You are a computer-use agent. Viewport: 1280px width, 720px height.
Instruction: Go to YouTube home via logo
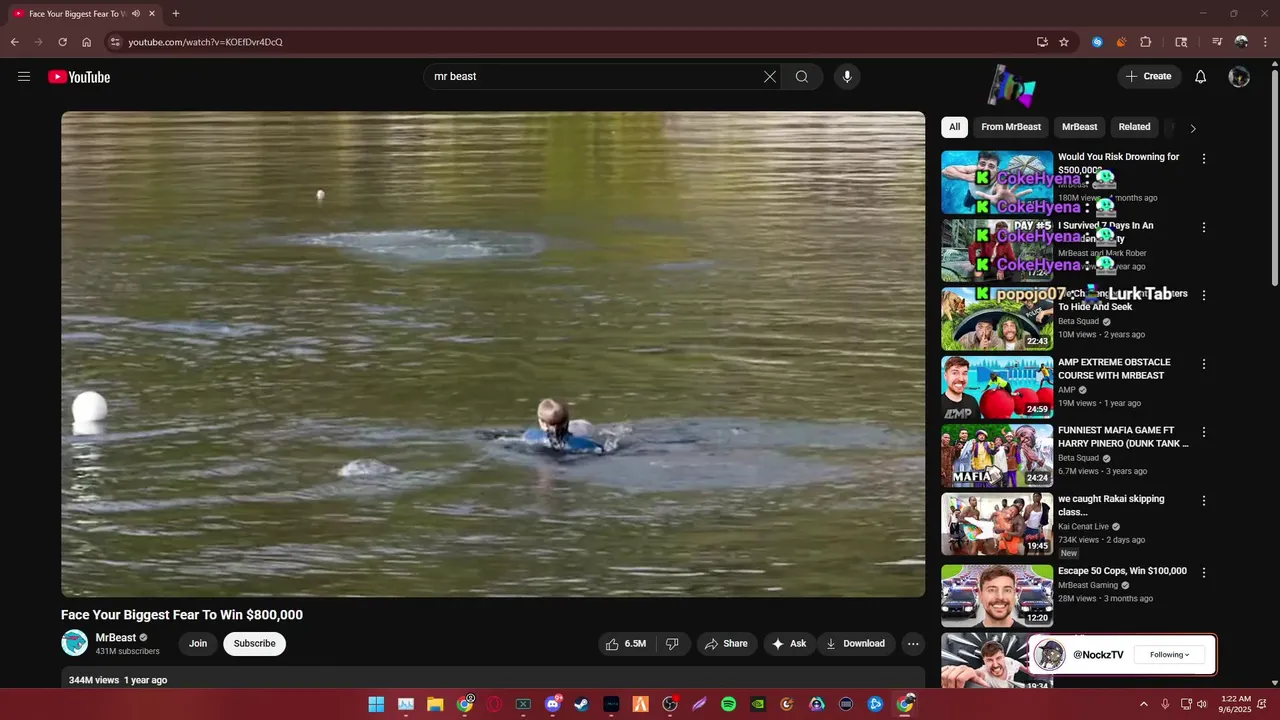pyautogui.click(x=79, y=77)
